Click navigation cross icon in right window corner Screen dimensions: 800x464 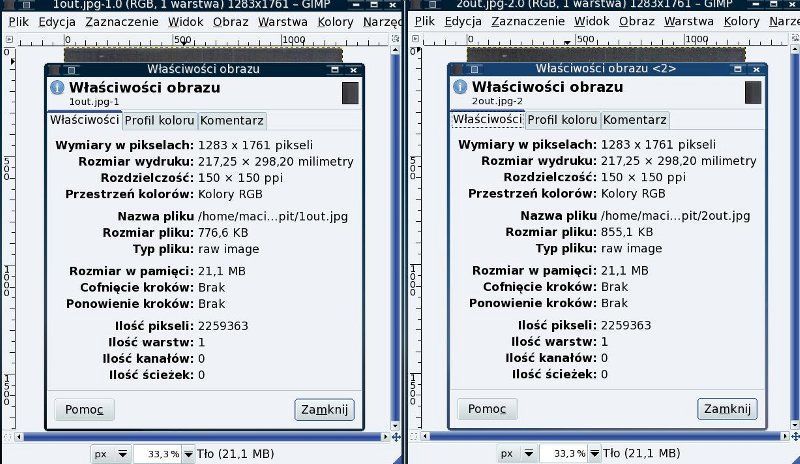point(795,436)
